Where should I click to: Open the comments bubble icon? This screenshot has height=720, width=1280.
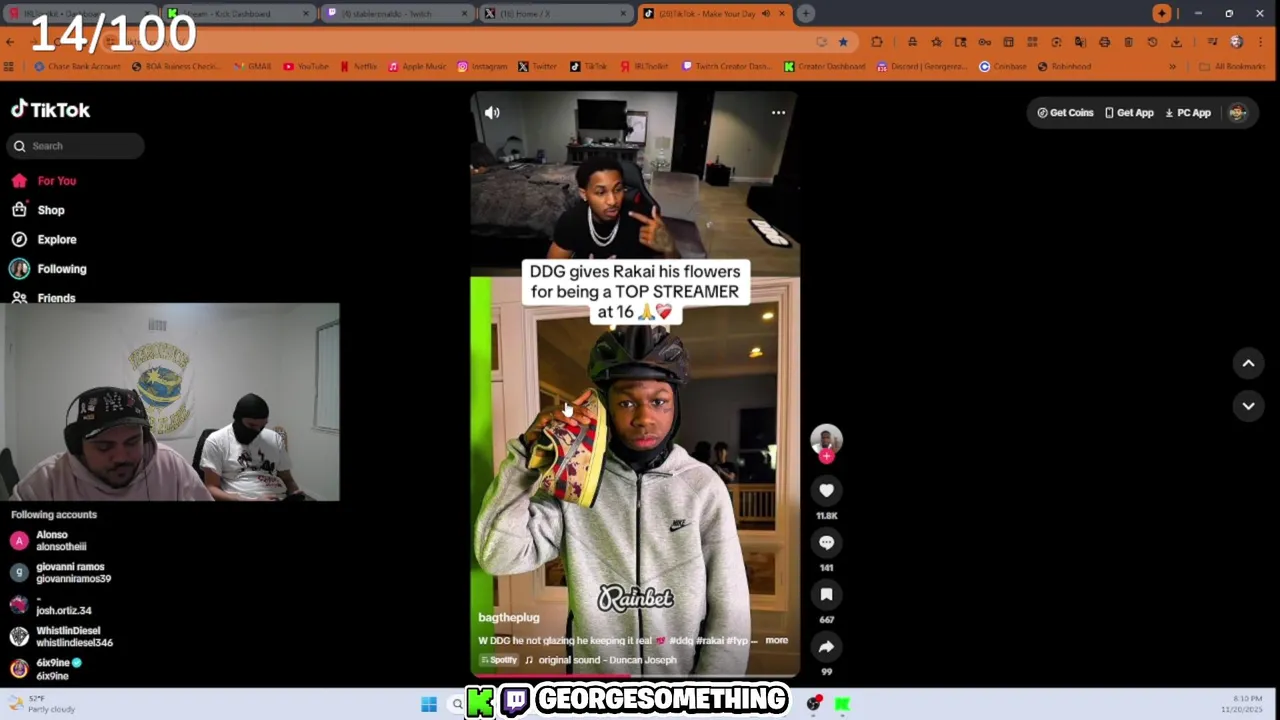[826, 542]
